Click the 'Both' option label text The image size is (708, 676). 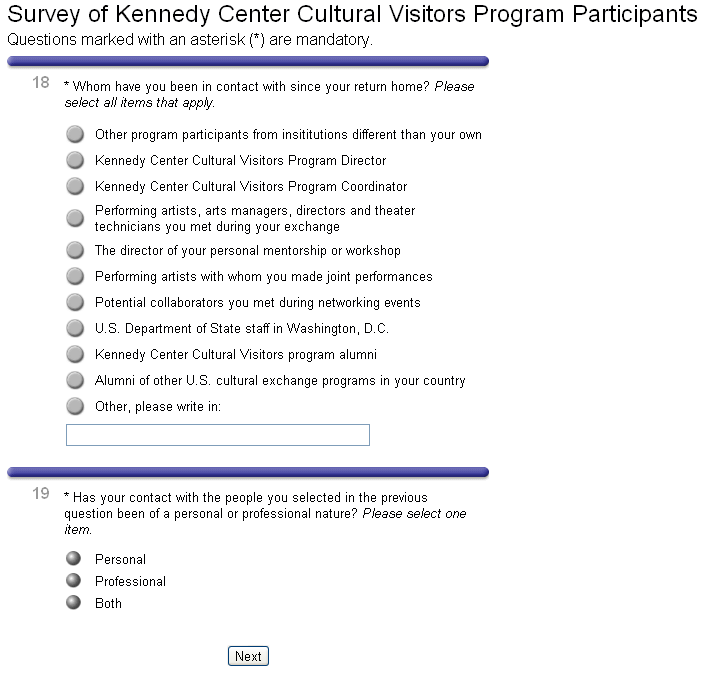click(108, 604)
